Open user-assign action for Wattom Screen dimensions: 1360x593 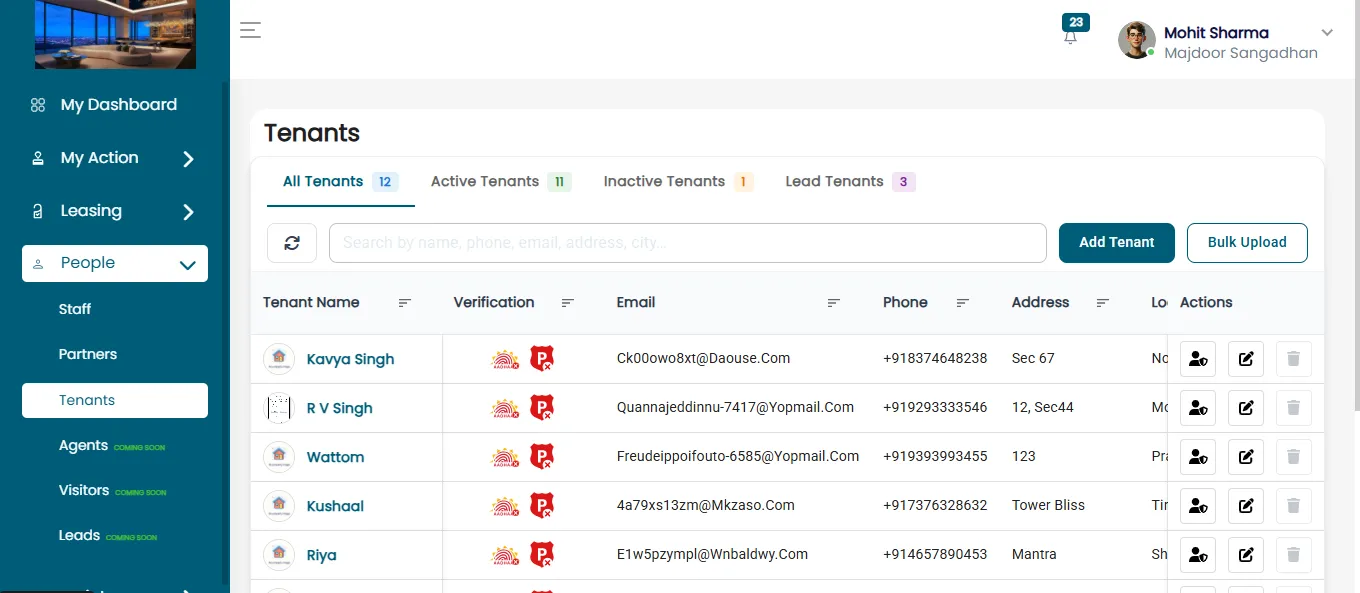point(1198,457)
